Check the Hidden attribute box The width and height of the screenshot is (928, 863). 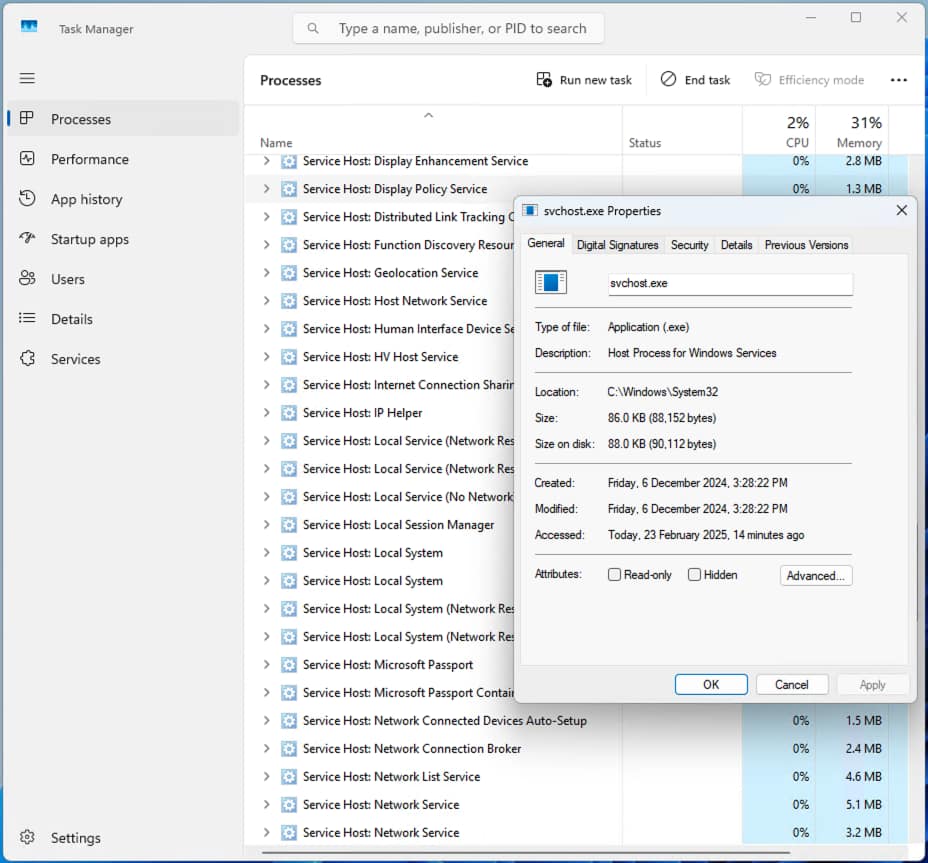tap(694, 574)
